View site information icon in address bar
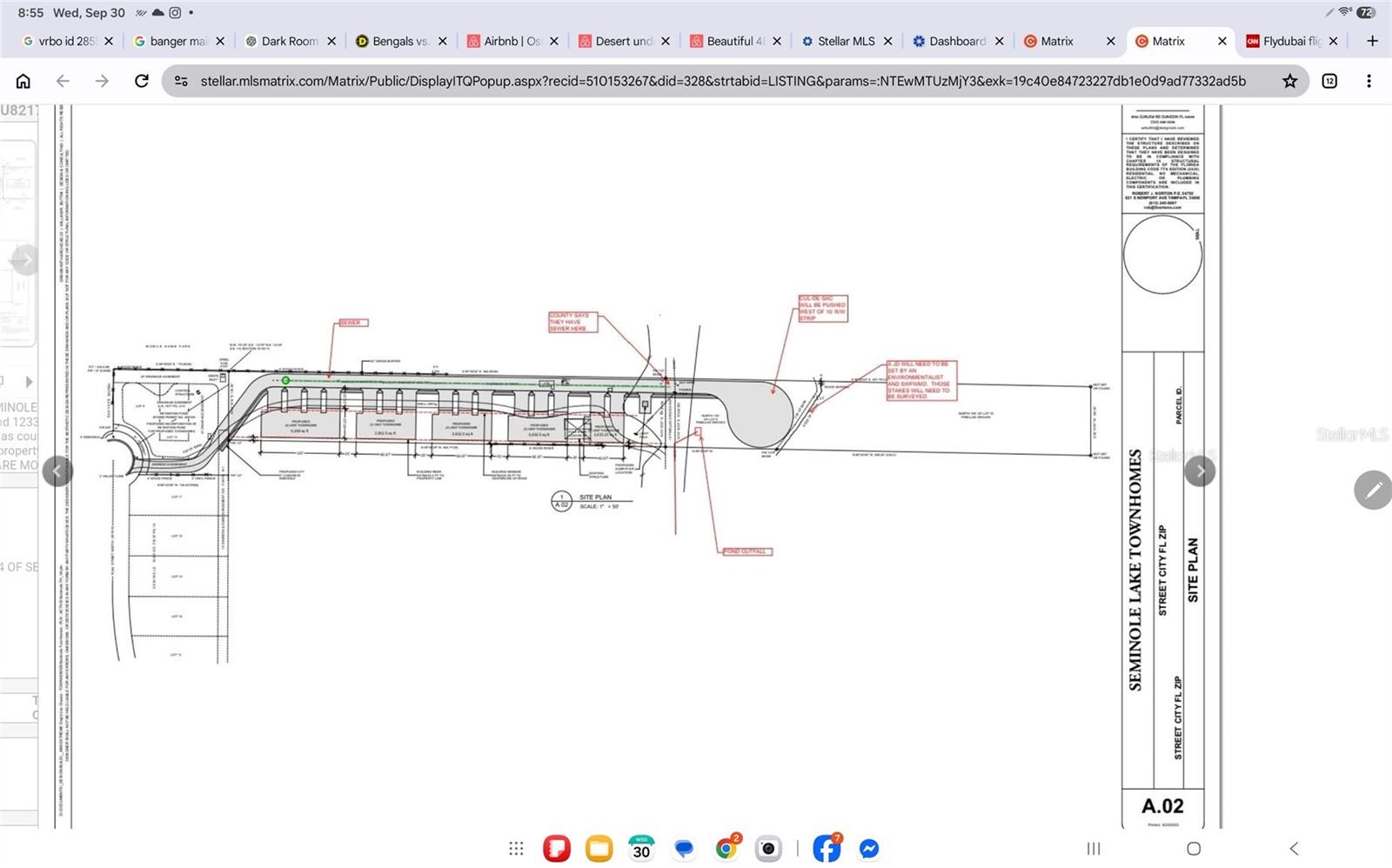This screenshot has height=868, width=1392. coord(181,81)
